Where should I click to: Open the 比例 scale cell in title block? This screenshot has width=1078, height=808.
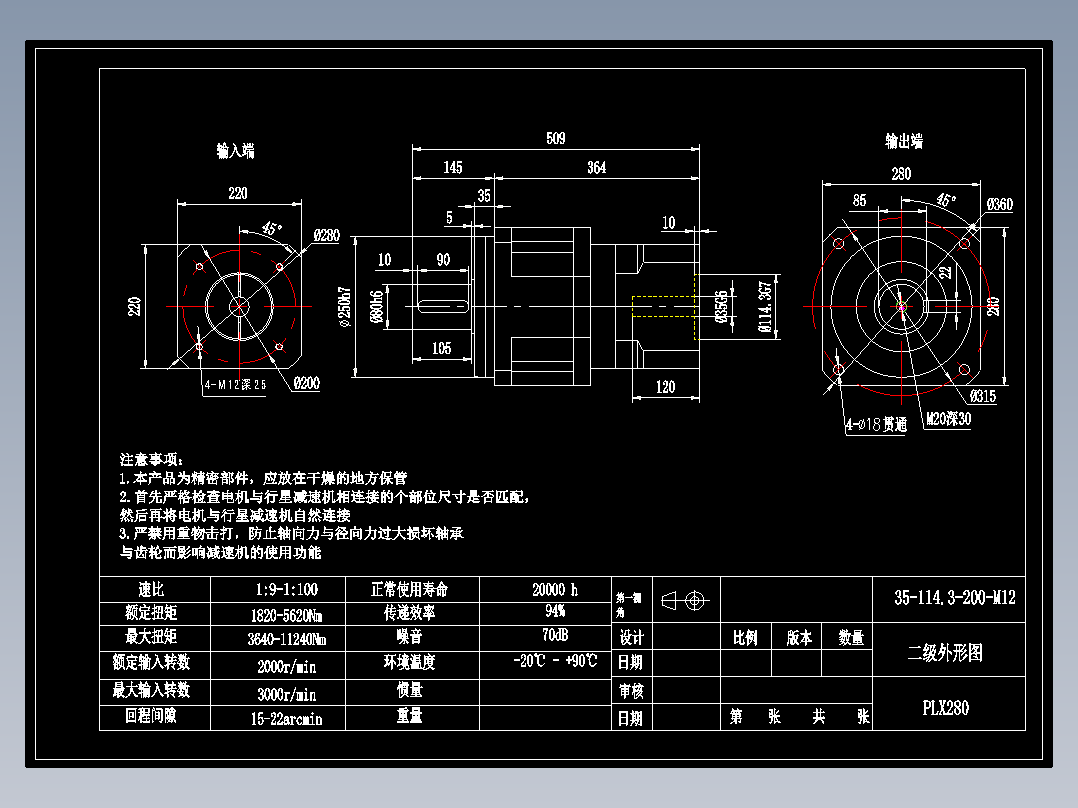[748, 636]
